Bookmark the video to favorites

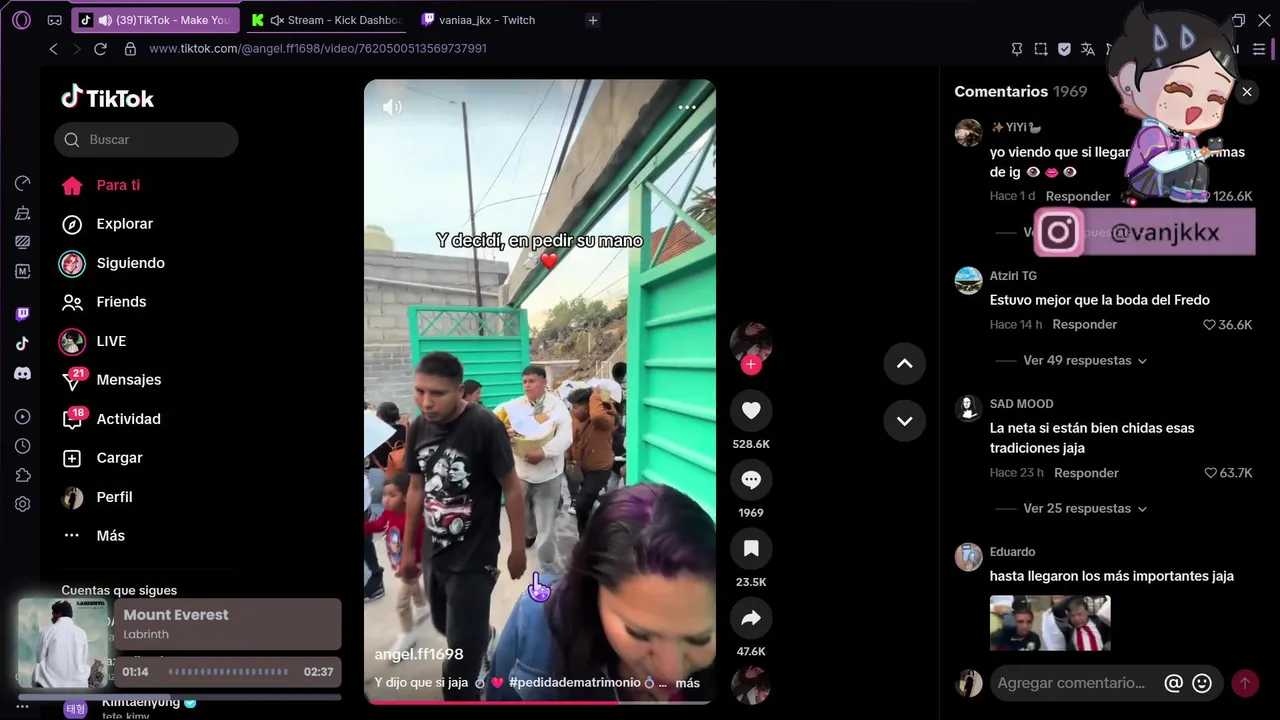pyautogui.click(x=751, y=549)
